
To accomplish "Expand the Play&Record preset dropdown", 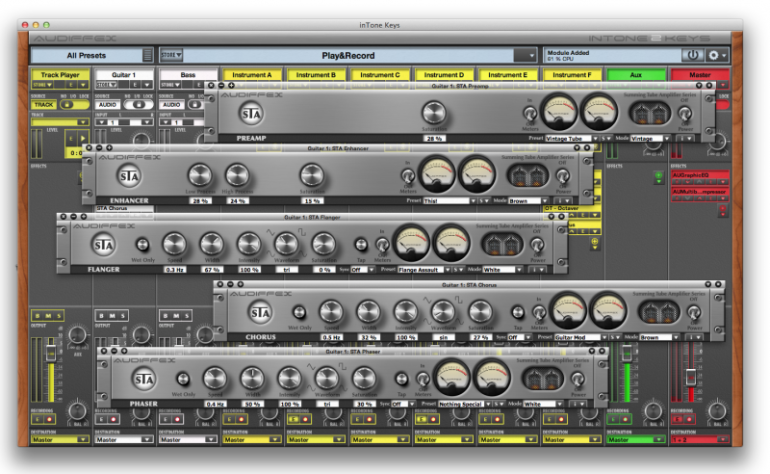I will [531, 56].
